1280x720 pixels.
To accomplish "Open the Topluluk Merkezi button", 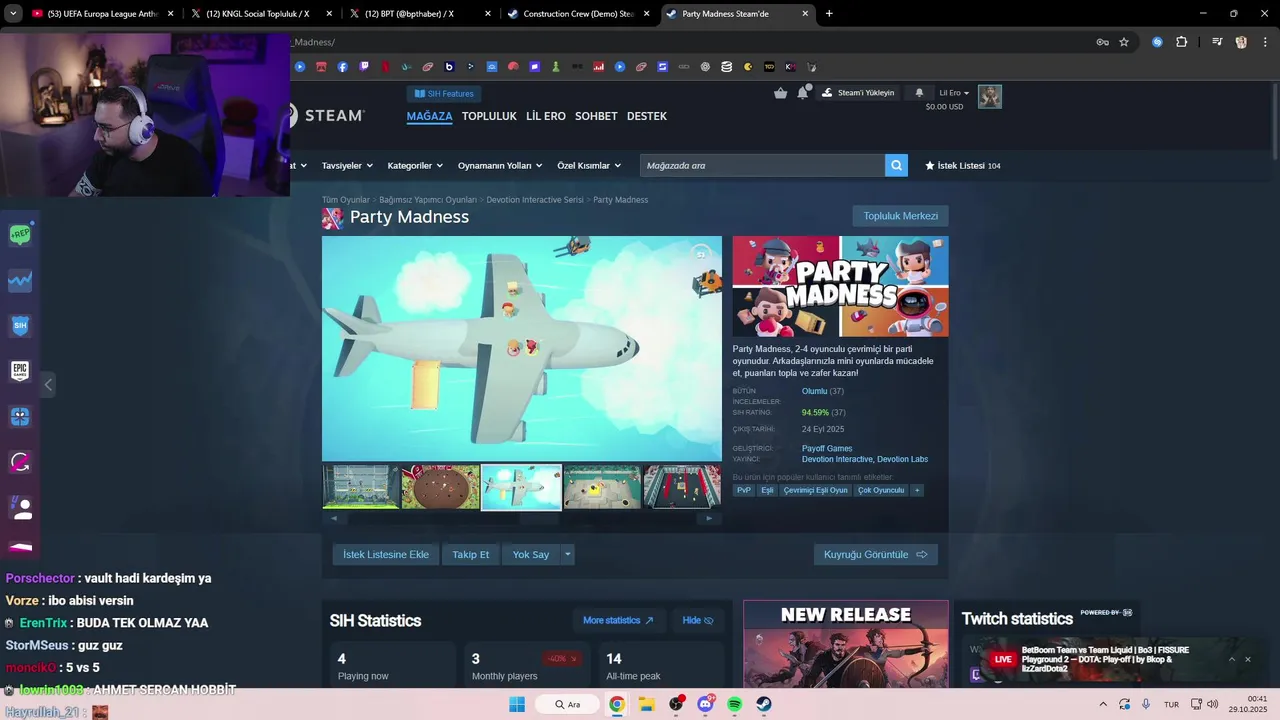I will point(900,216).
